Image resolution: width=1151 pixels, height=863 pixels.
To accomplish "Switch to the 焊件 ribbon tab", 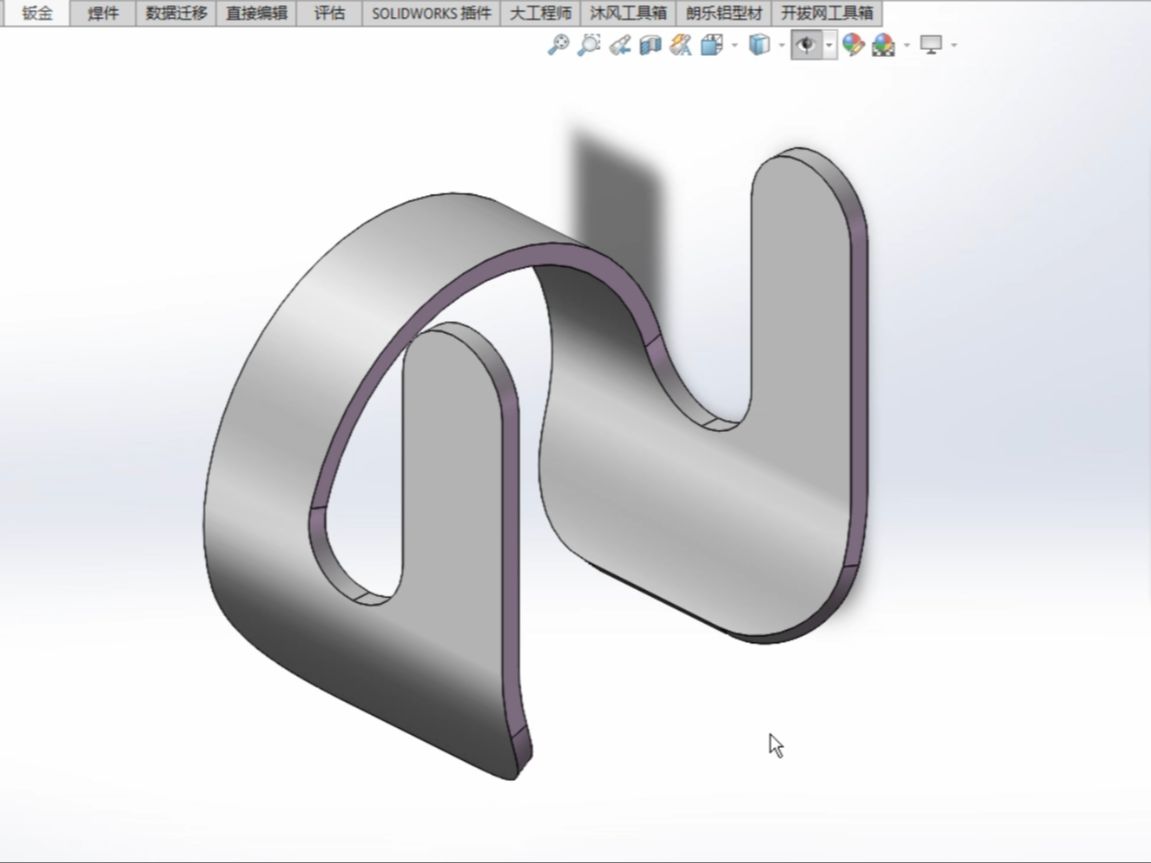I will [98, 12].
